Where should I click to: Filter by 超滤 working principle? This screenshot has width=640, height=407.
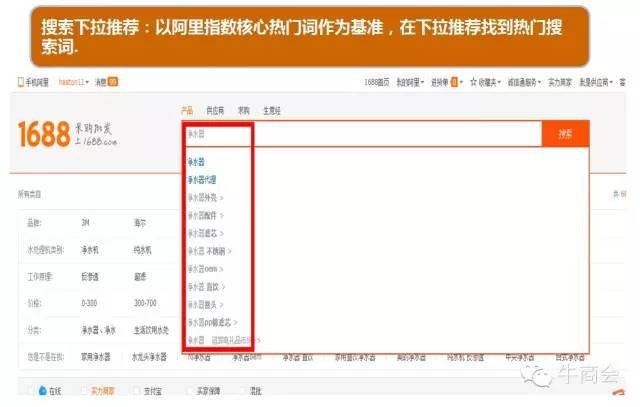[x=140, y=277]
